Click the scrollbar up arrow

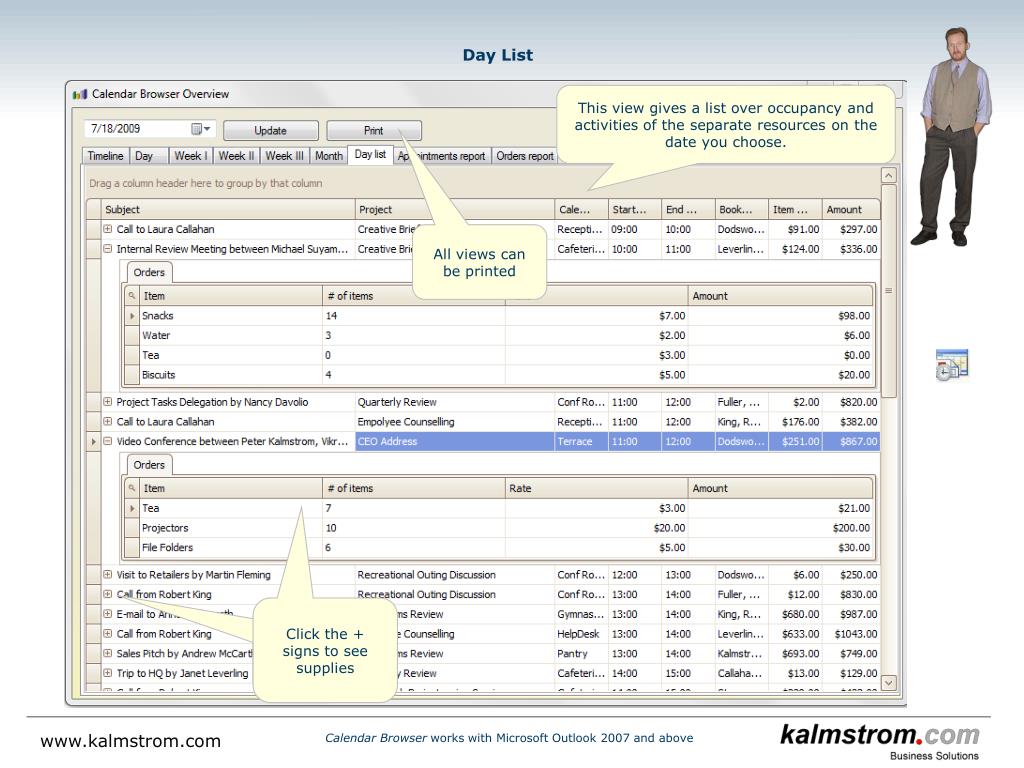(888, 175)
